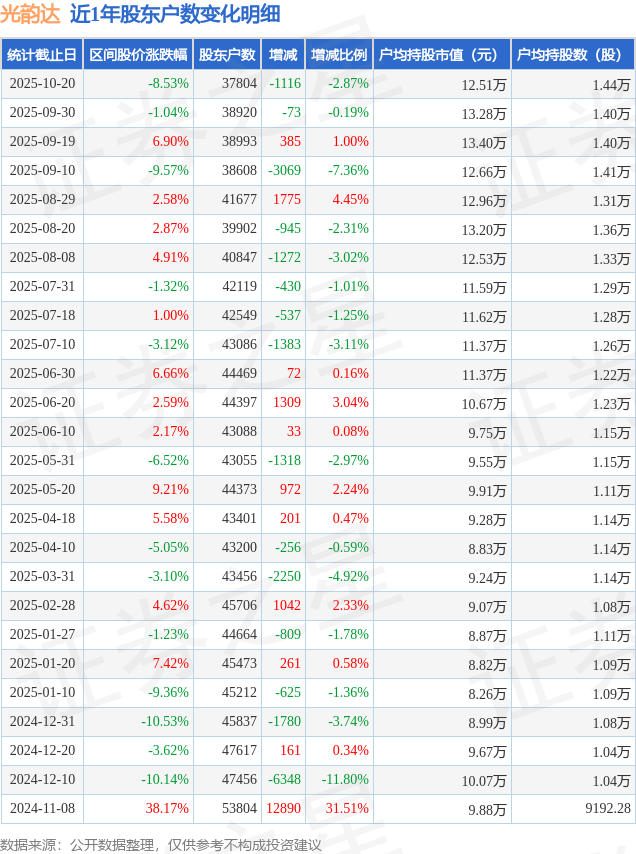Click the 12890 shareholder increase value

pyautogui.click(x=283, y=808)
